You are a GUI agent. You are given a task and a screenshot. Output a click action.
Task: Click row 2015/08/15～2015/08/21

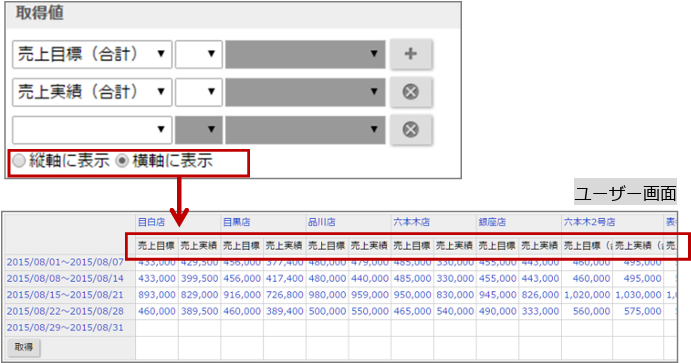click(x=65, y=295)
